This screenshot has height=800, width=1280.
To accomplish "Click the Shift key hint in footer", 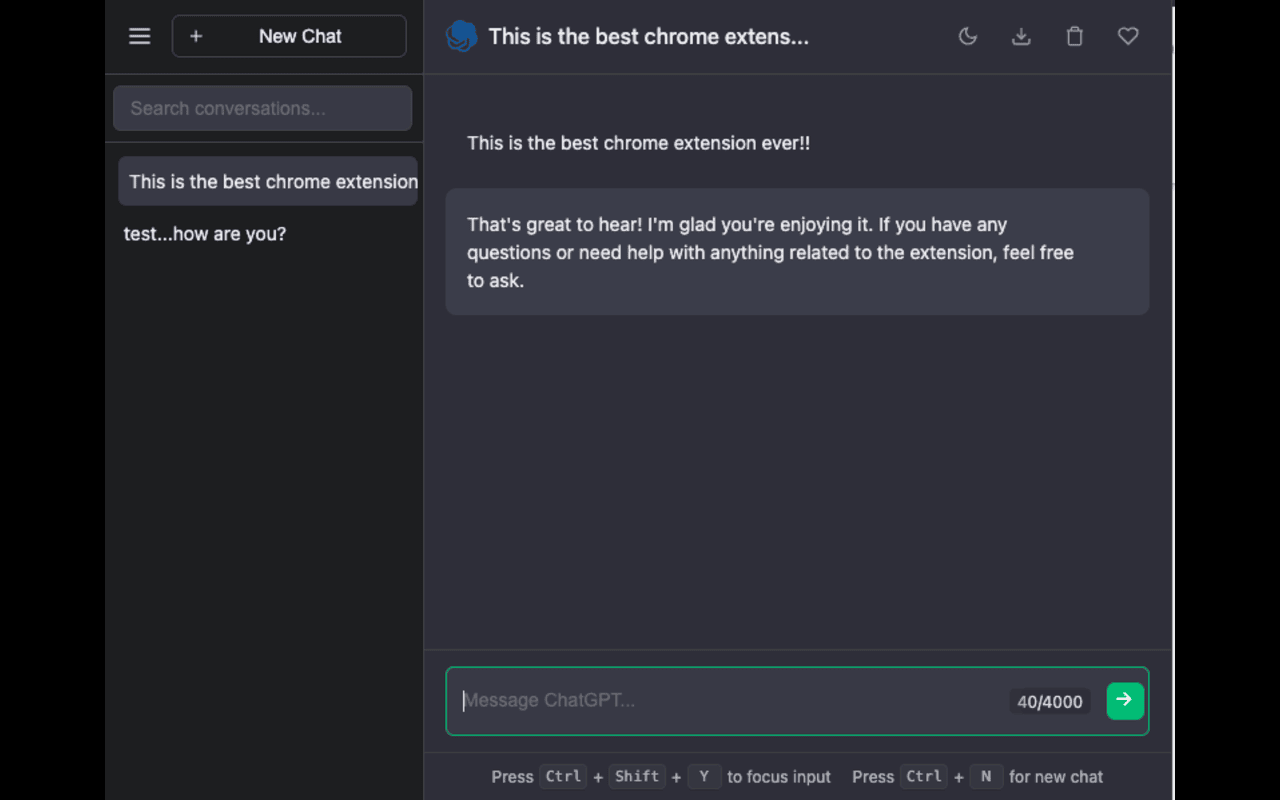I will coord(637,776).
